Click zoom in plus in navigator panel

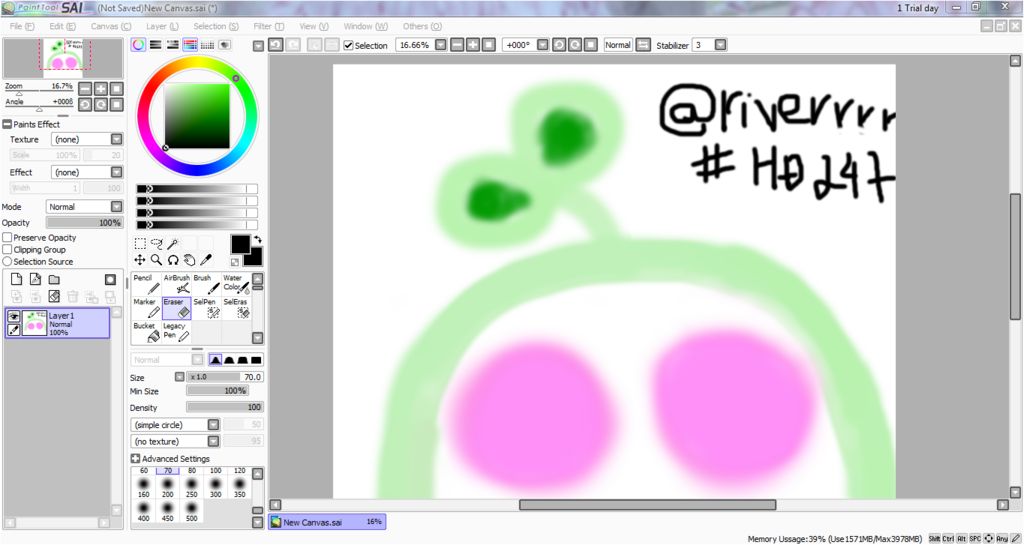pos(101,89)
